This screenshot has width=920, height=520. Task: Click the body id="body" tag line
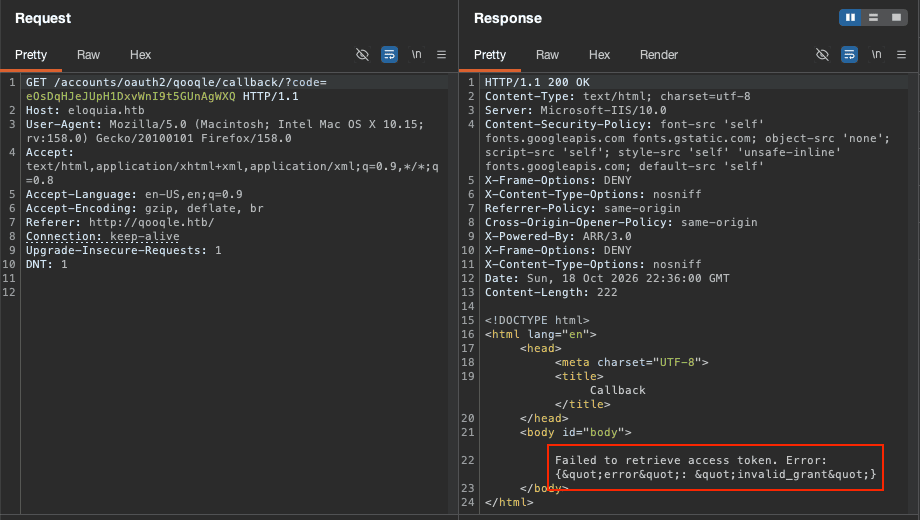576,433
